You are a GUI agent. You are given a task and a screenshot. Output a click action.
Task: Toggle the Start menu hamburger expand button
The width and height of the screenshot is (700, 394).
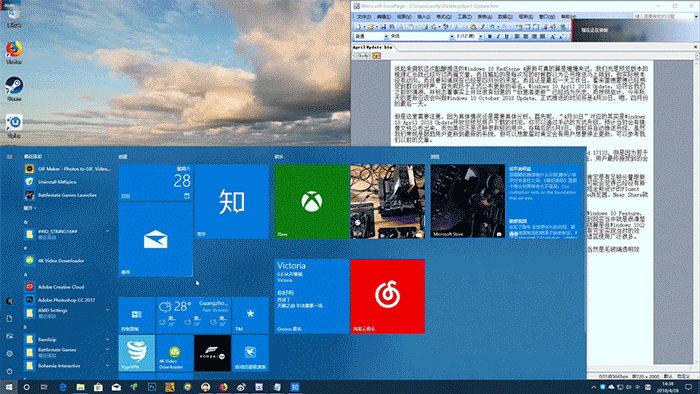point(9,157)
